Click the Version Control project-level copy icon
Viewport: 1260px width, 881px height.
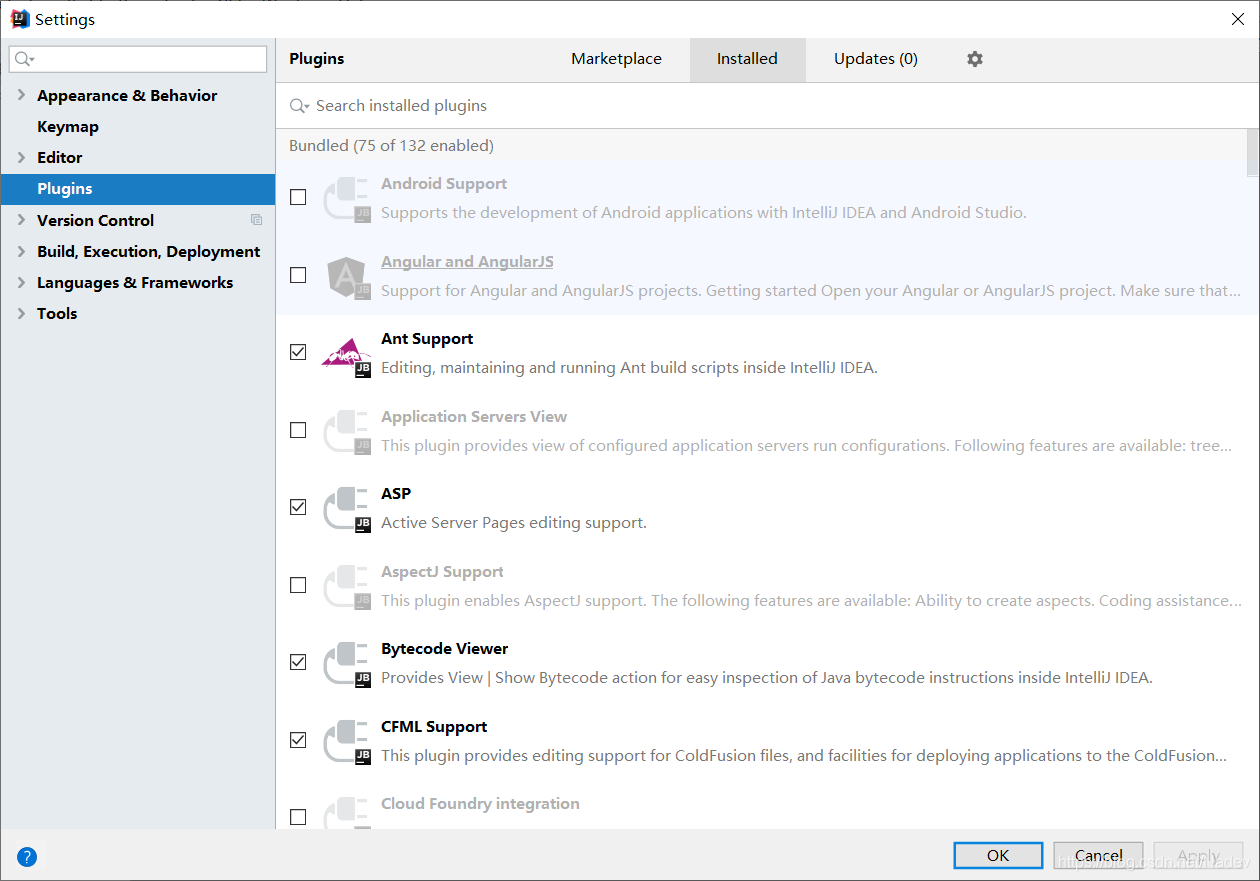point(256,220)
